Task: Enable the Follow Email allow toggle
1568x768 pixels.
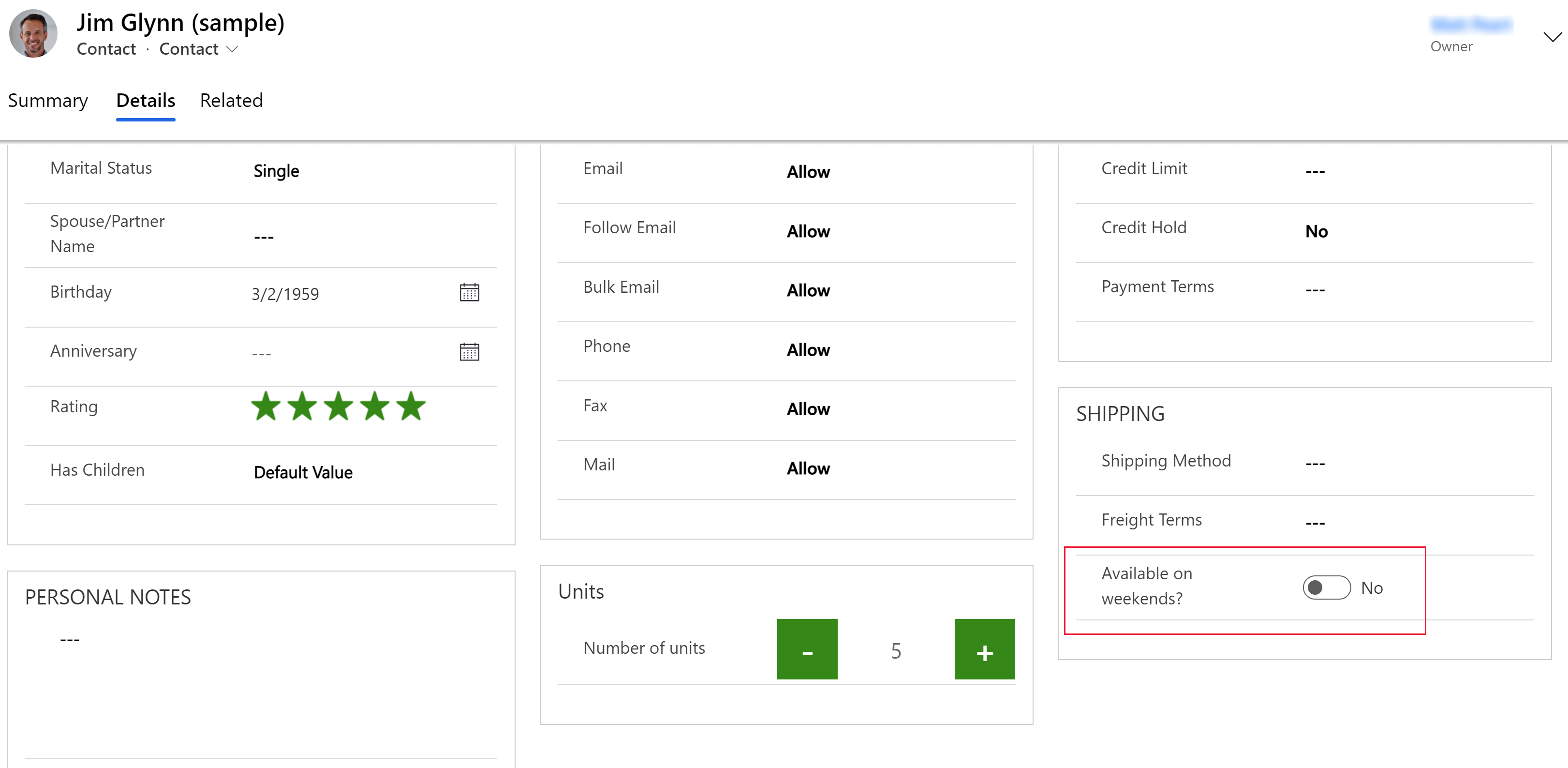Action: (807, 231)
